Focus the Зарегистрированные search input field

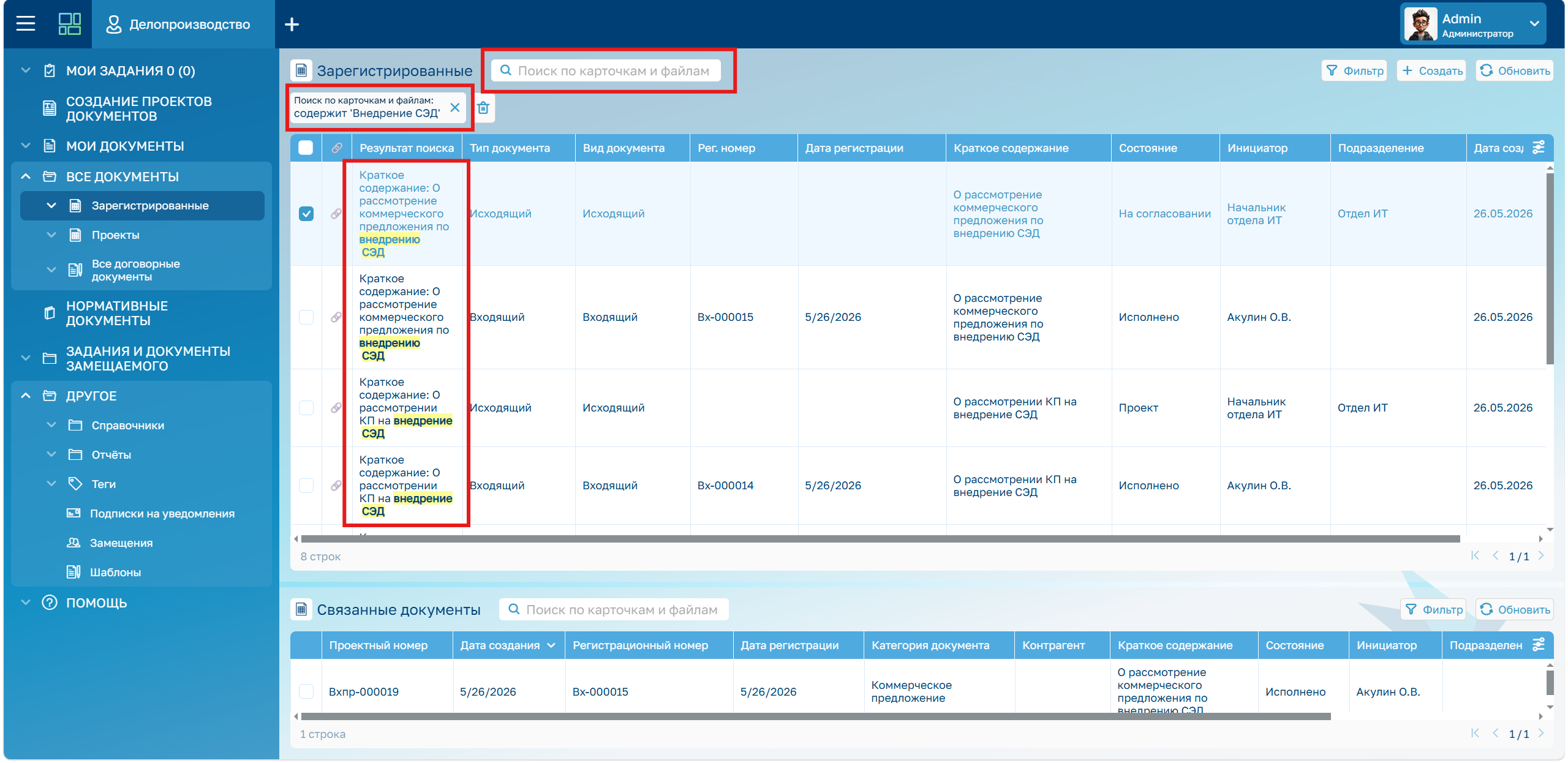(x=606, y=70)
